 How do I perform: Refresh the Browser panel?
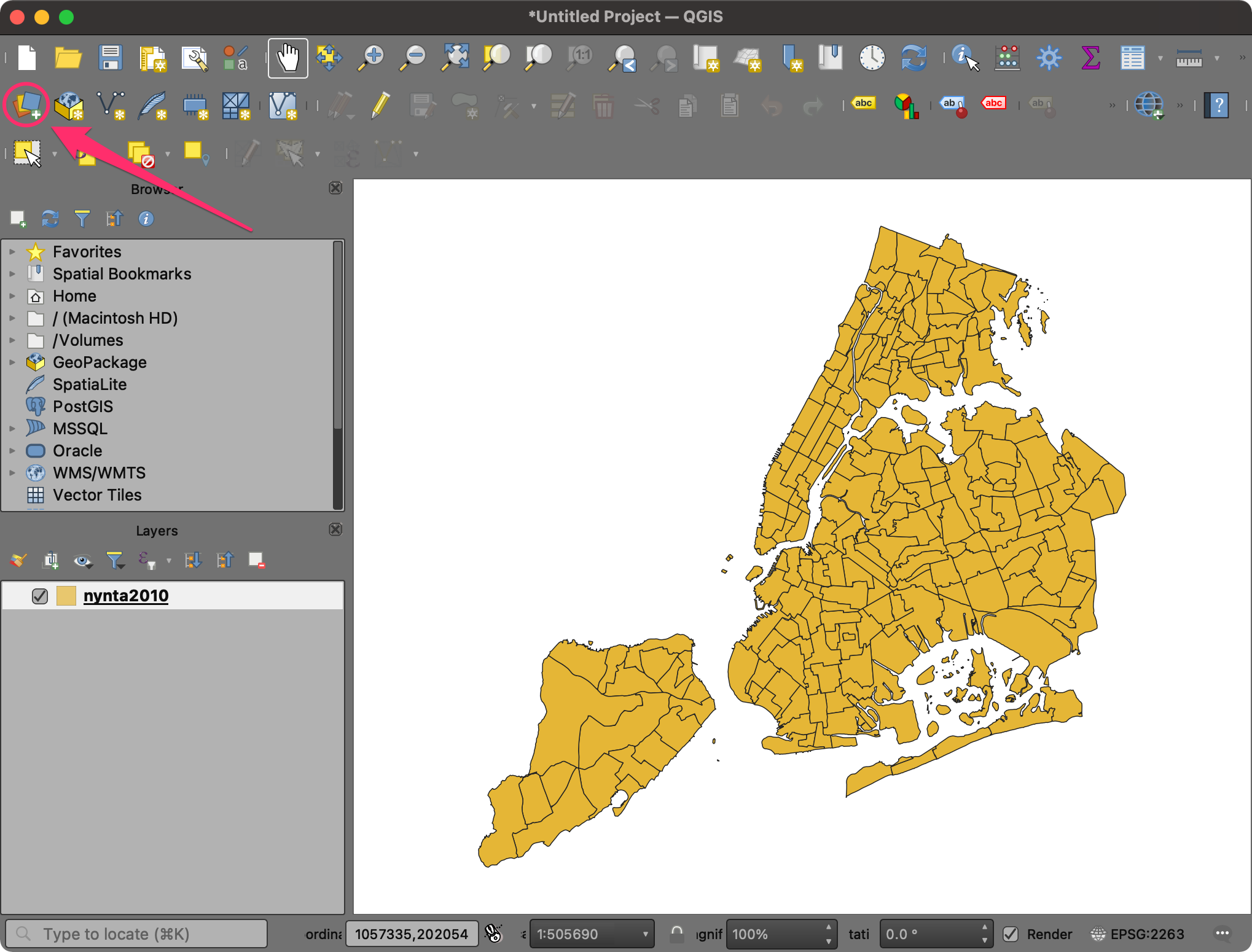click(50, 219)
